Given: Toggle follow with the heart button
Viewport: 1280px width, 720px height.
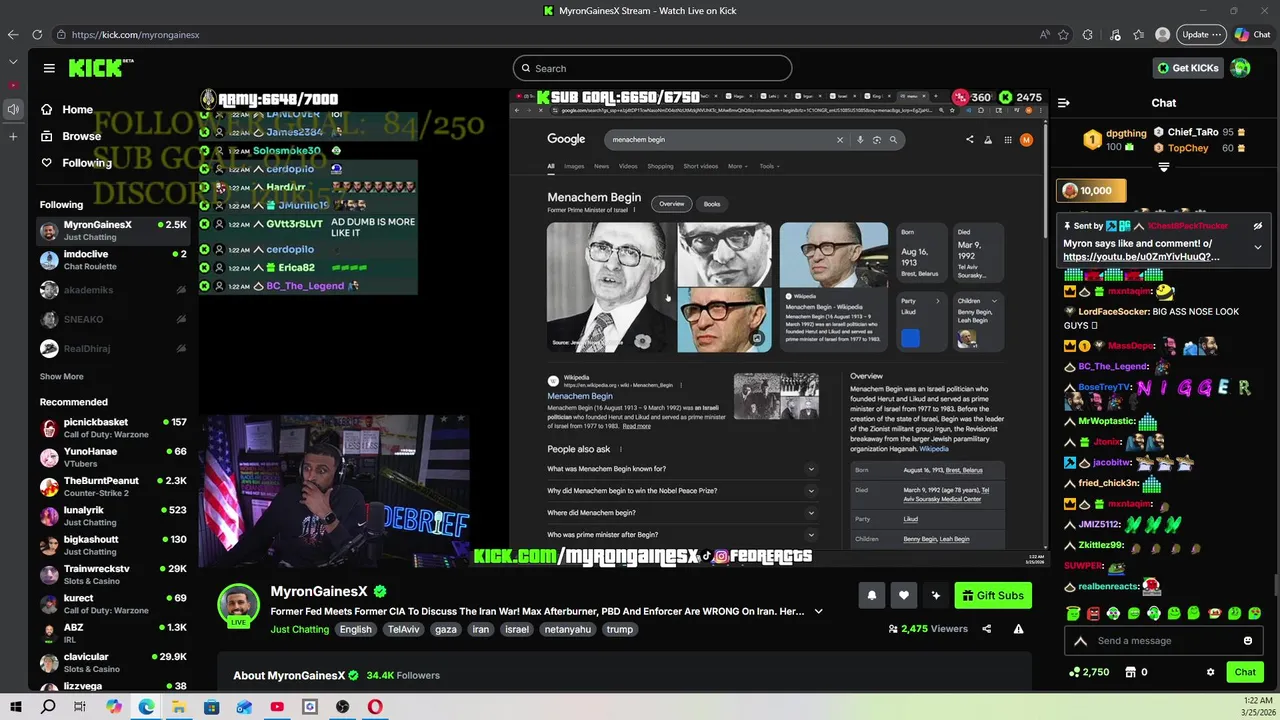Looking at the screenshot, I should click(903, 595).
